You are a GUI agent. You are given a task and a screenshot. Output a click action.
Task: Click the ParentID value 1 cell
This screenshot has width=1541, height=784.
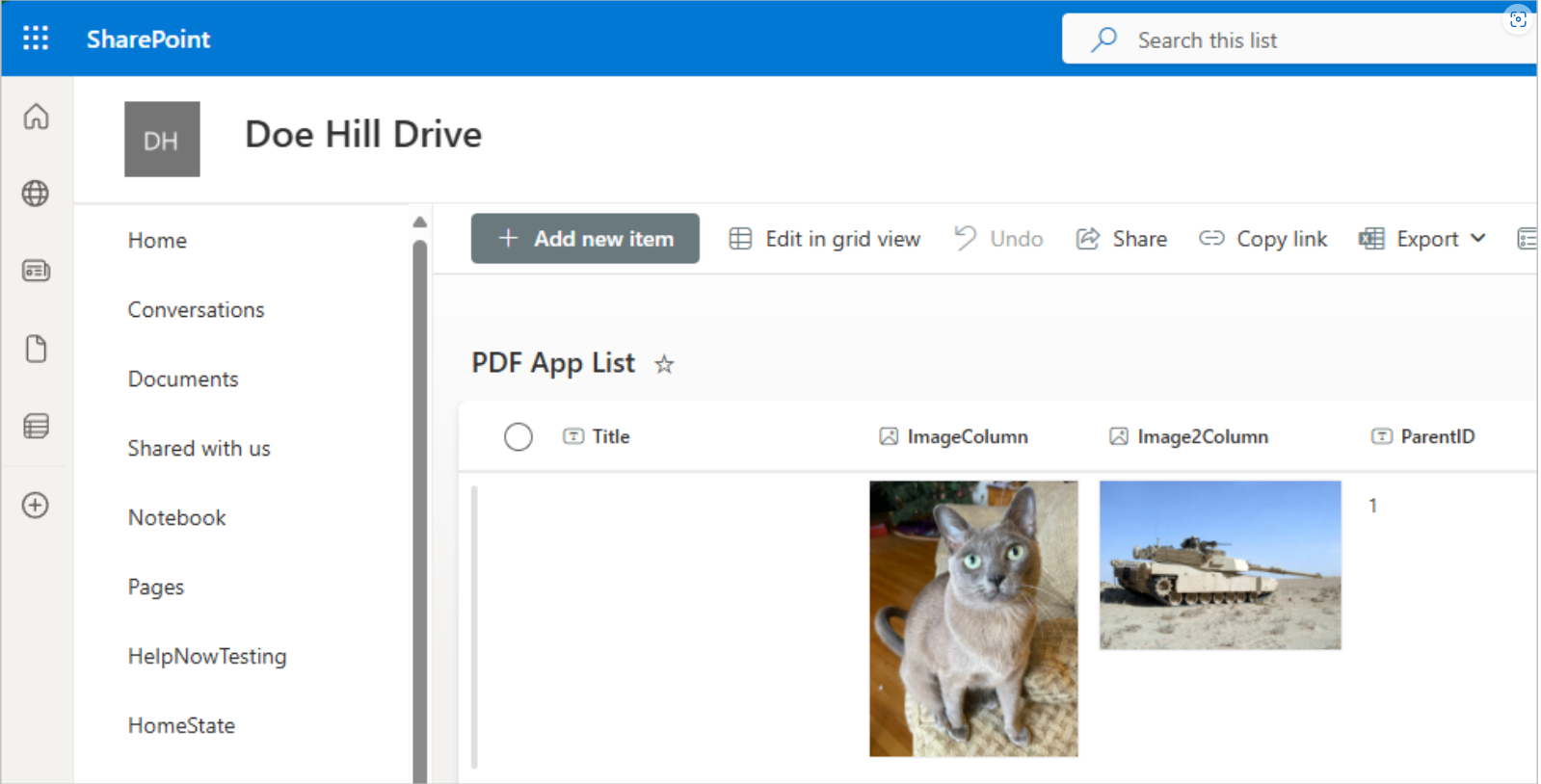[x=1373, y=506]
